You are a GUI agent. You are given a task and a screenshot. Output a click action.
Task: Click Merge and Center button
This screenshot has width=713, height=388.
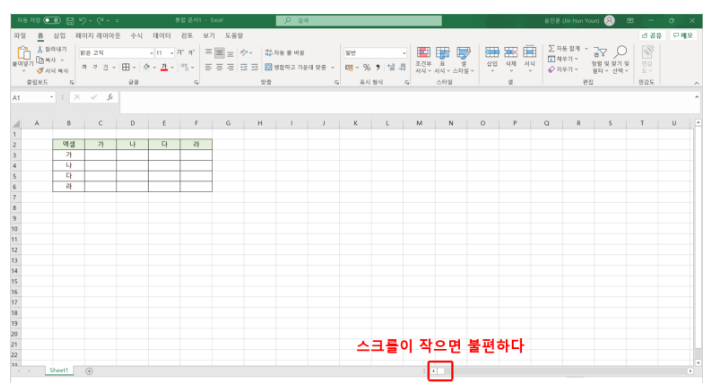(x=296, y=67)
